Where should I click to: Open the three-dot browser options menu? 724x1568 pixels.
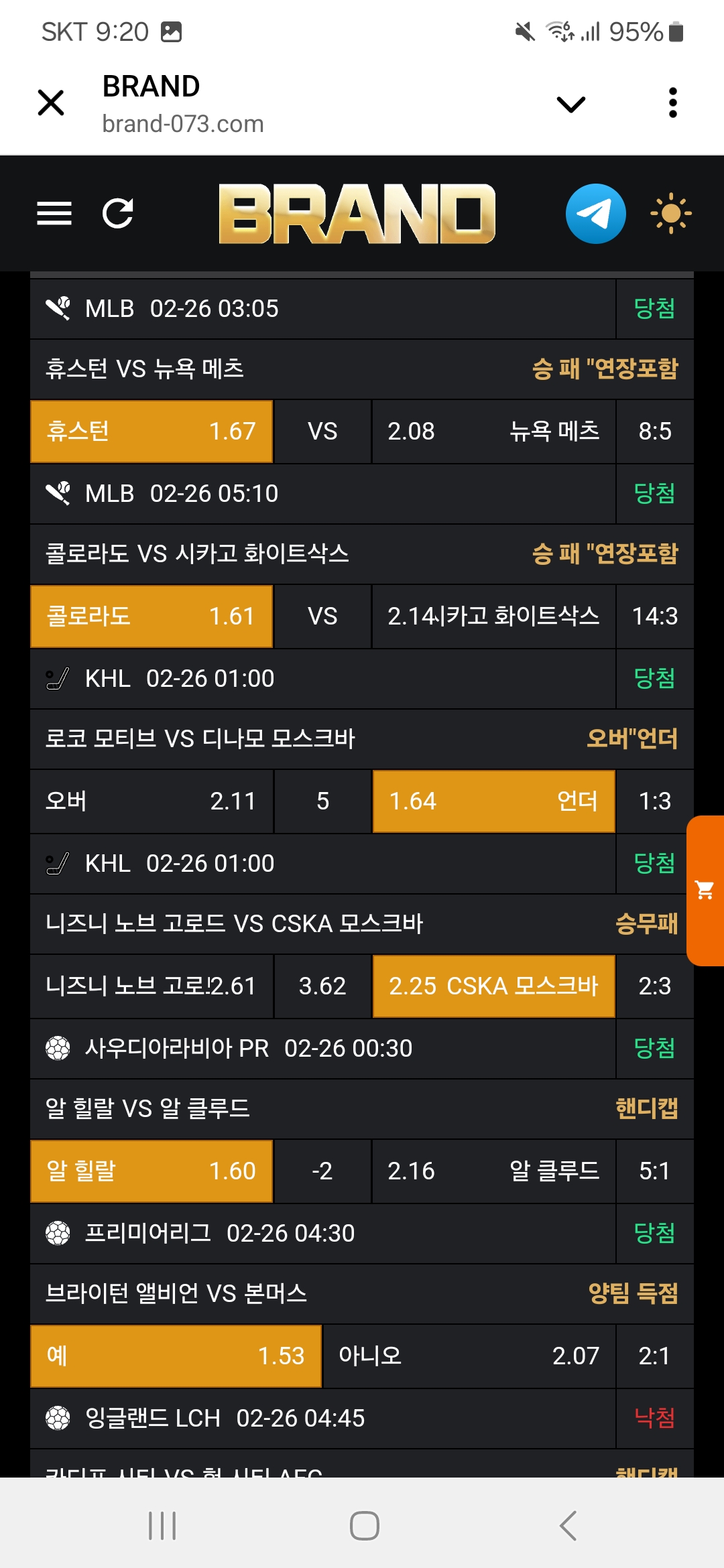(673, 103)
